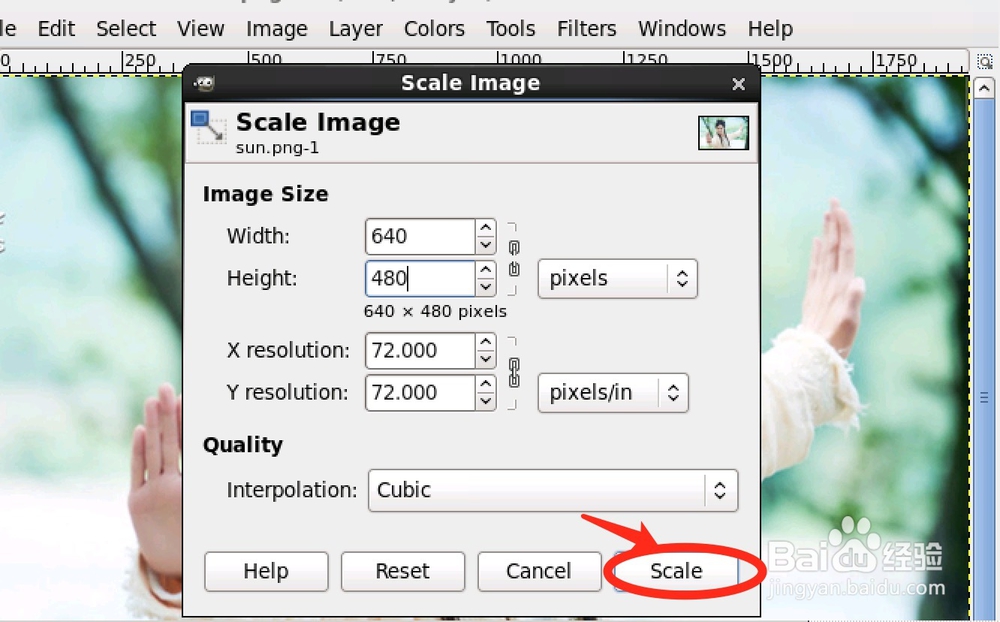Click the Reset button
Screen dimensions: 1000x622
pyautogui.click(x=402, y=572)
